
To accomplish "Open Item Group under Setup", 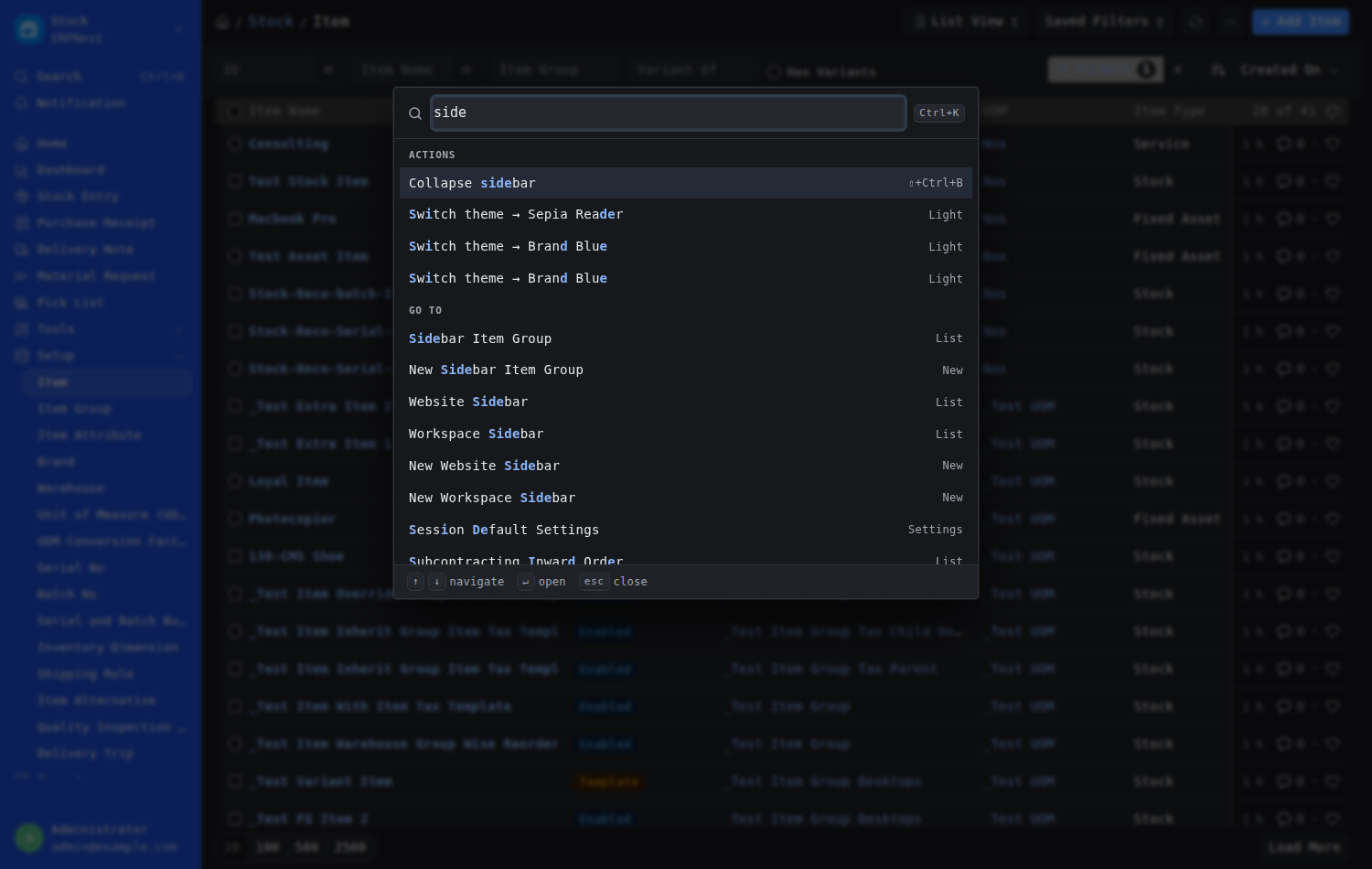I will click(108, 409).
